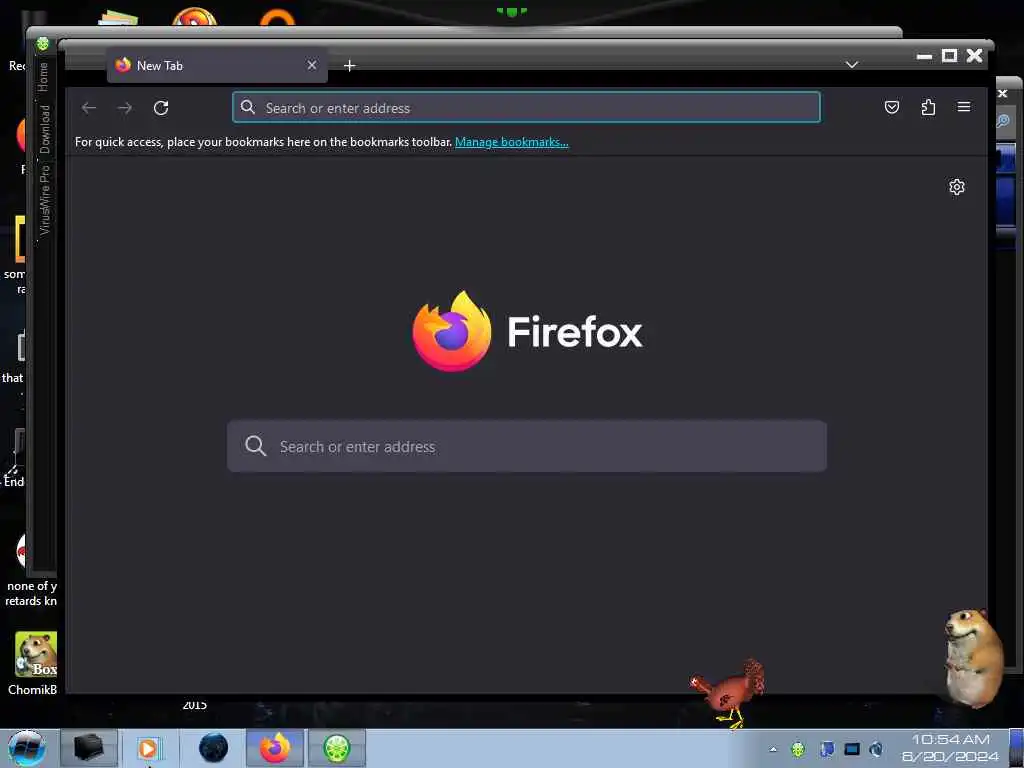Click the walking chicken desktop pet
1024x768 pixels.
coord(729,694)
